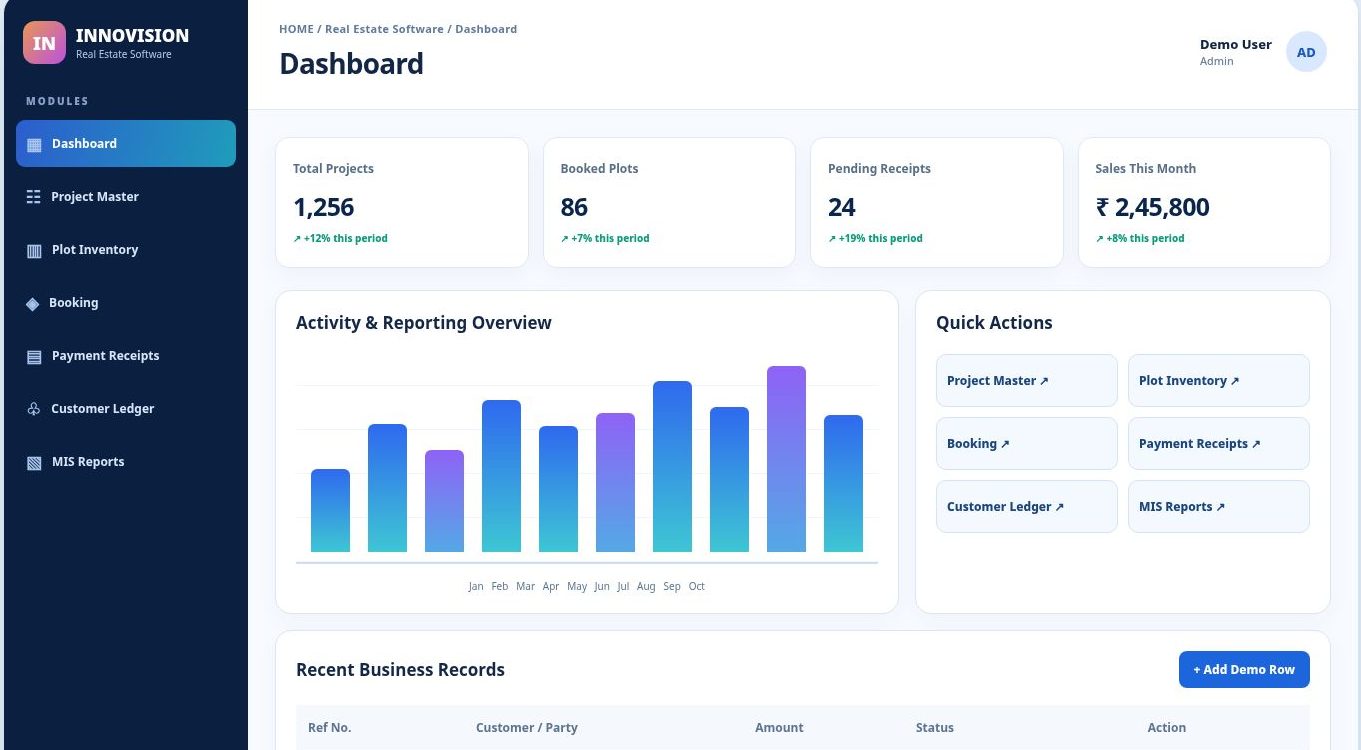Click the Project Master list icon
This screenshot has width=1361, height=750.
click(x=34, y=197)
